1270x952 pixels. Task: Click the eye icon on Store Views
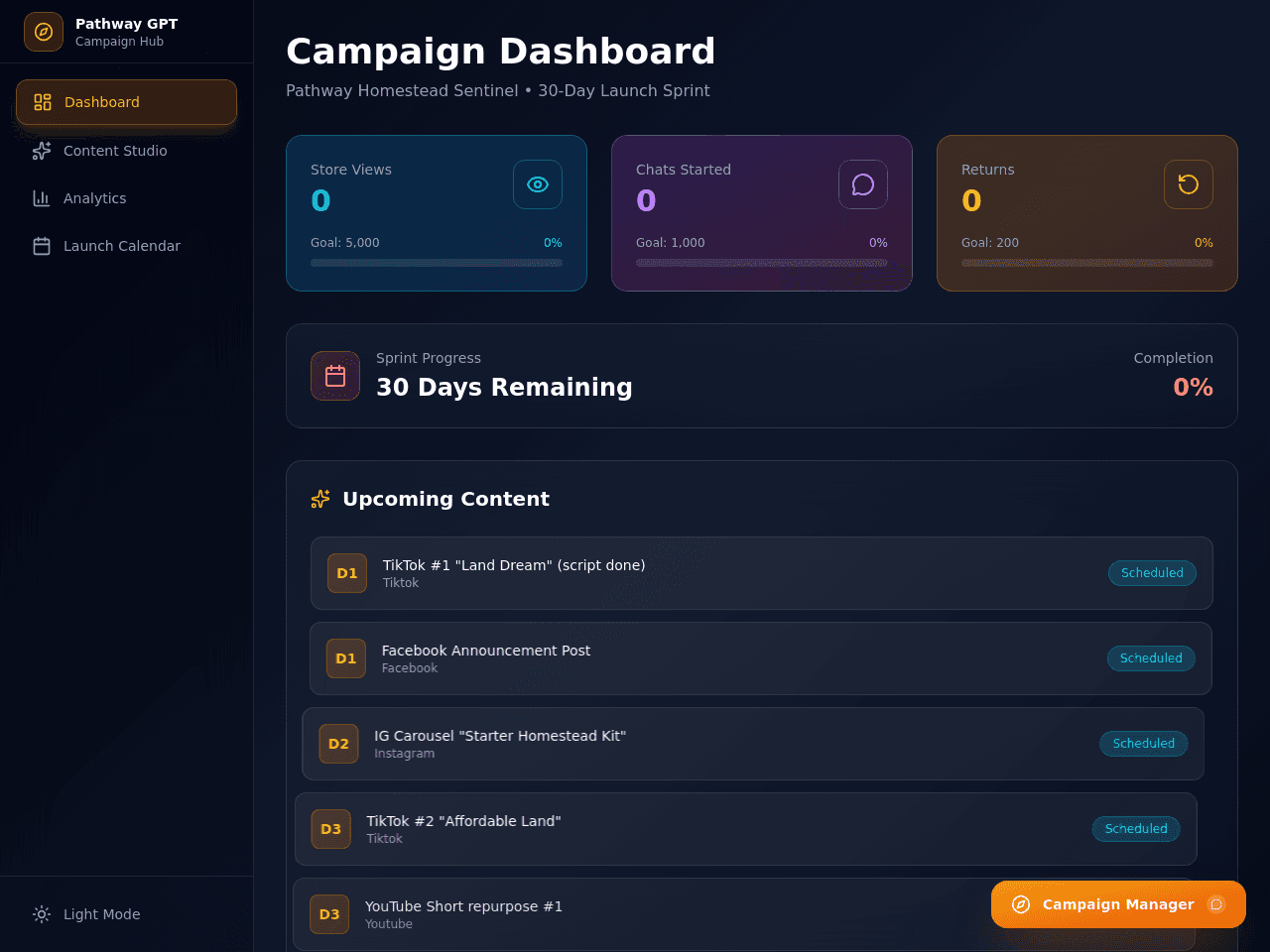coord(538,184)
